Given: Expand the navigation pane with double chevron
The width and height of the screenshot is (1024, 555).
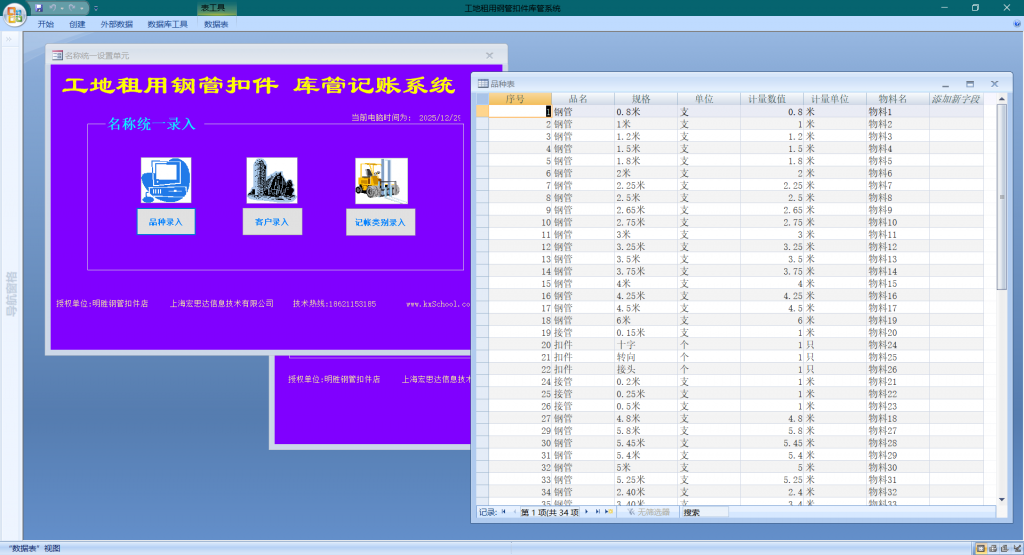Looking at the screenshot, I should (11, 41).
